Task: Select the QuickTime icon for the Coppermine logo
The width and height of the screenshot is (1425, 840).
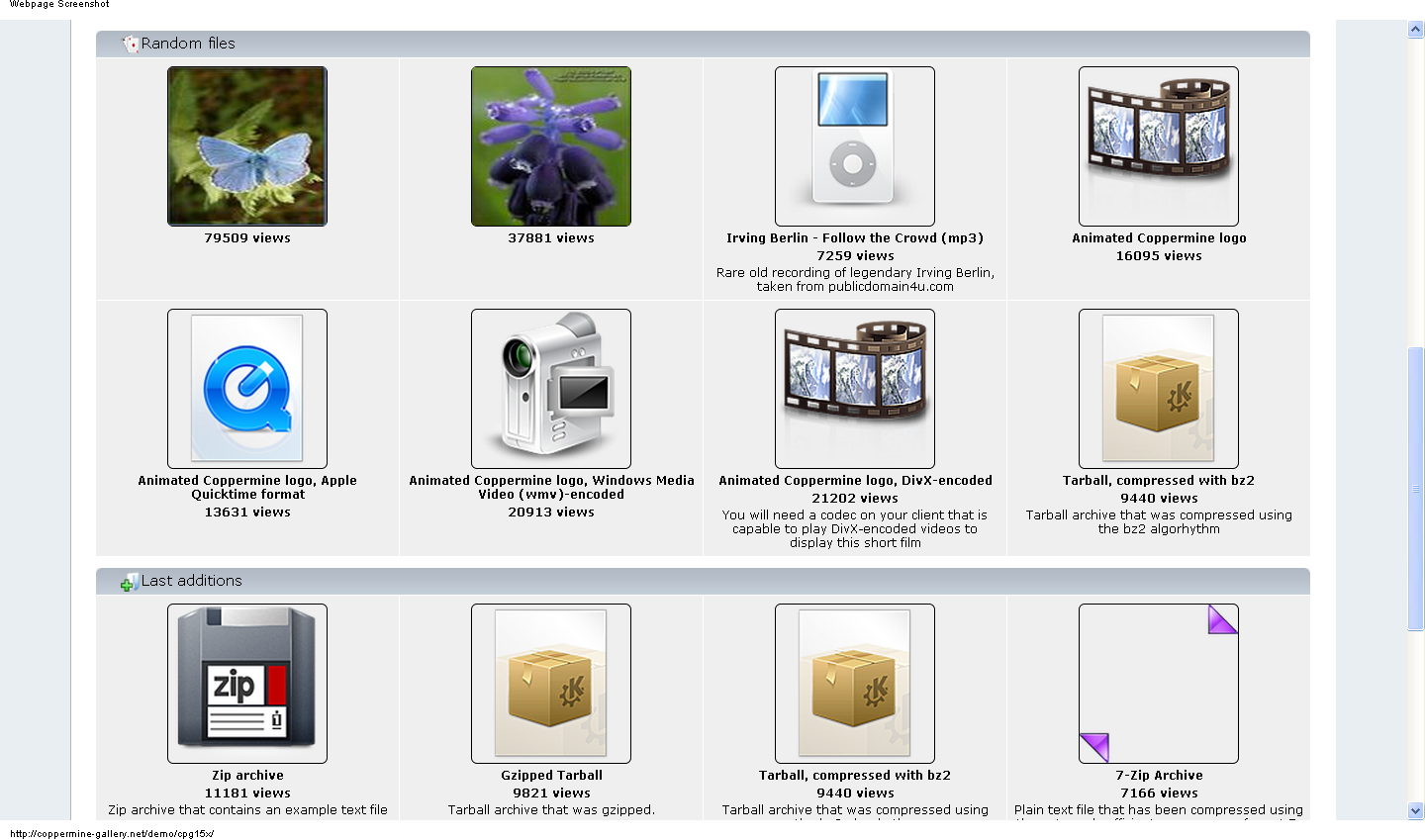Action: [246, 389]
